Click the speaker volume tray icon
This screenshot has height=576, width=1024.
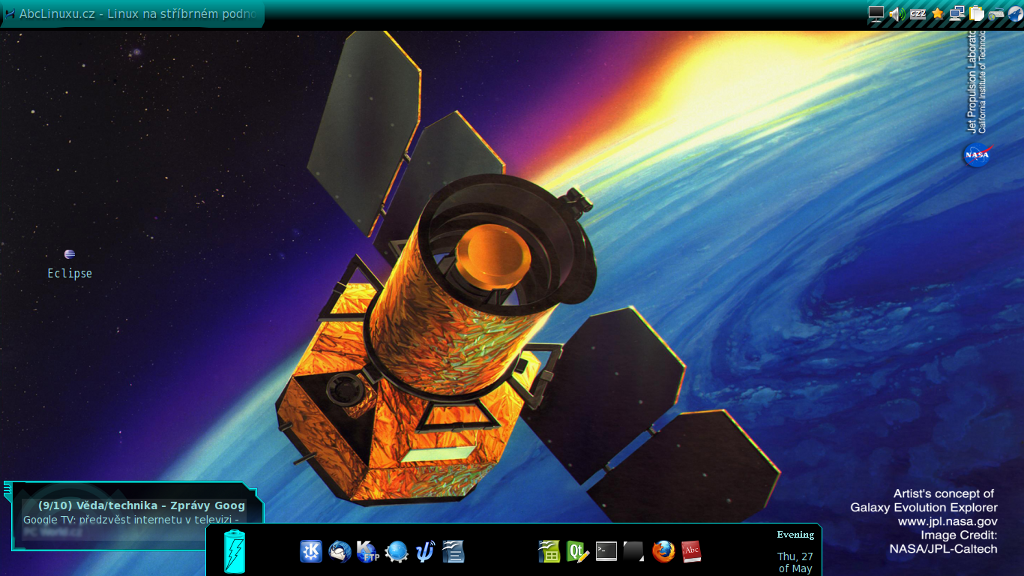[x=897, y=14]
